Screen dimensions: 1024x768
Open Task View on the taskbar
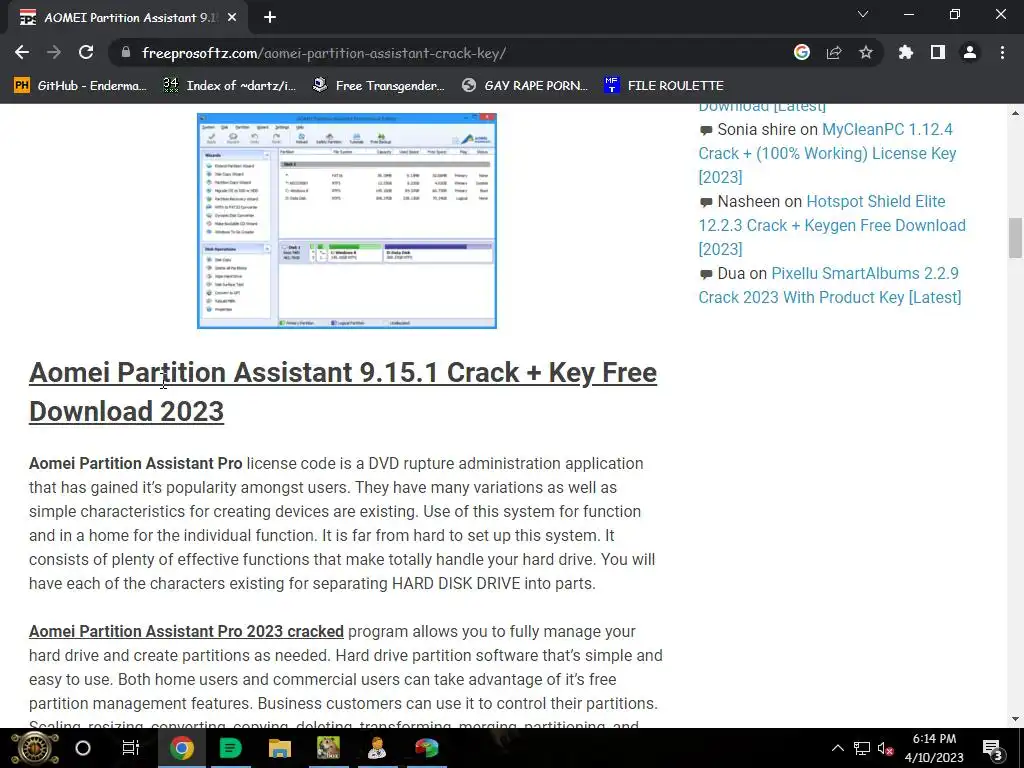tap(131, 748)
